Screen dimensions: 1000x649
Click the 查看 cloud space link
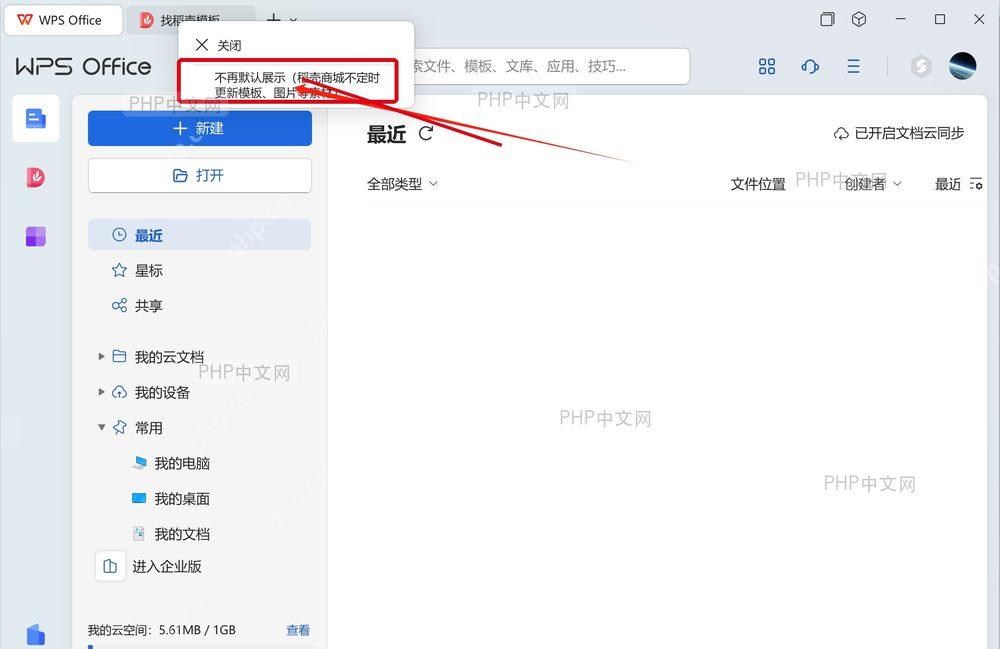pos(298,631)
